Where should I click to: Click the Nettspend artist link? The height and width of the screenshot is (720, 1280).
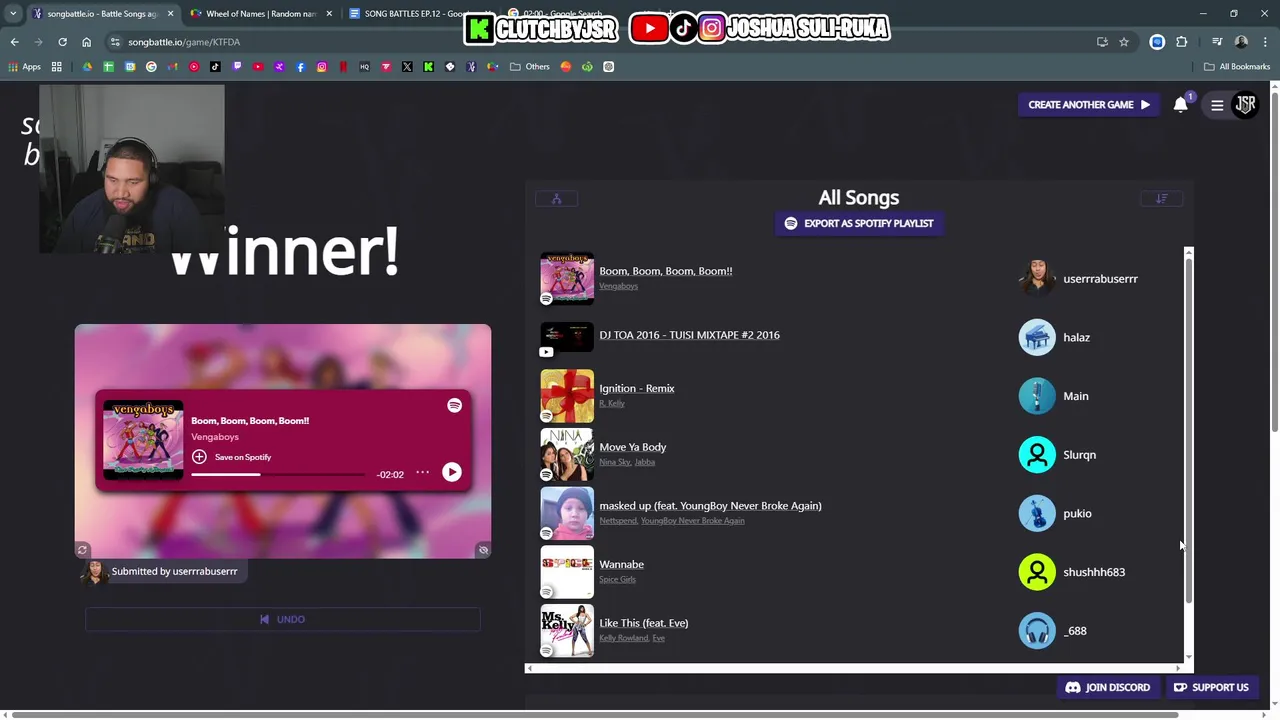(618, 521)
